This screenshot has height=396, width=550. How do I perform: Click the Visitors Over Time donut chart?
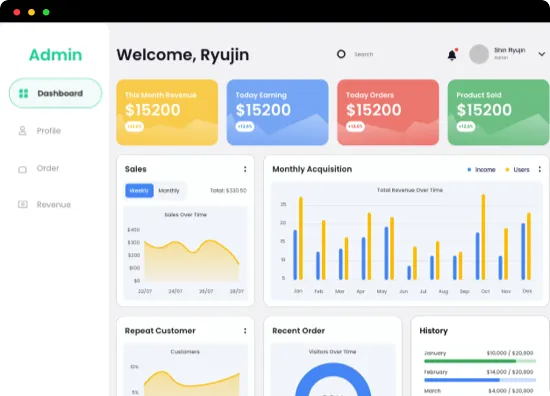[333, 380]
